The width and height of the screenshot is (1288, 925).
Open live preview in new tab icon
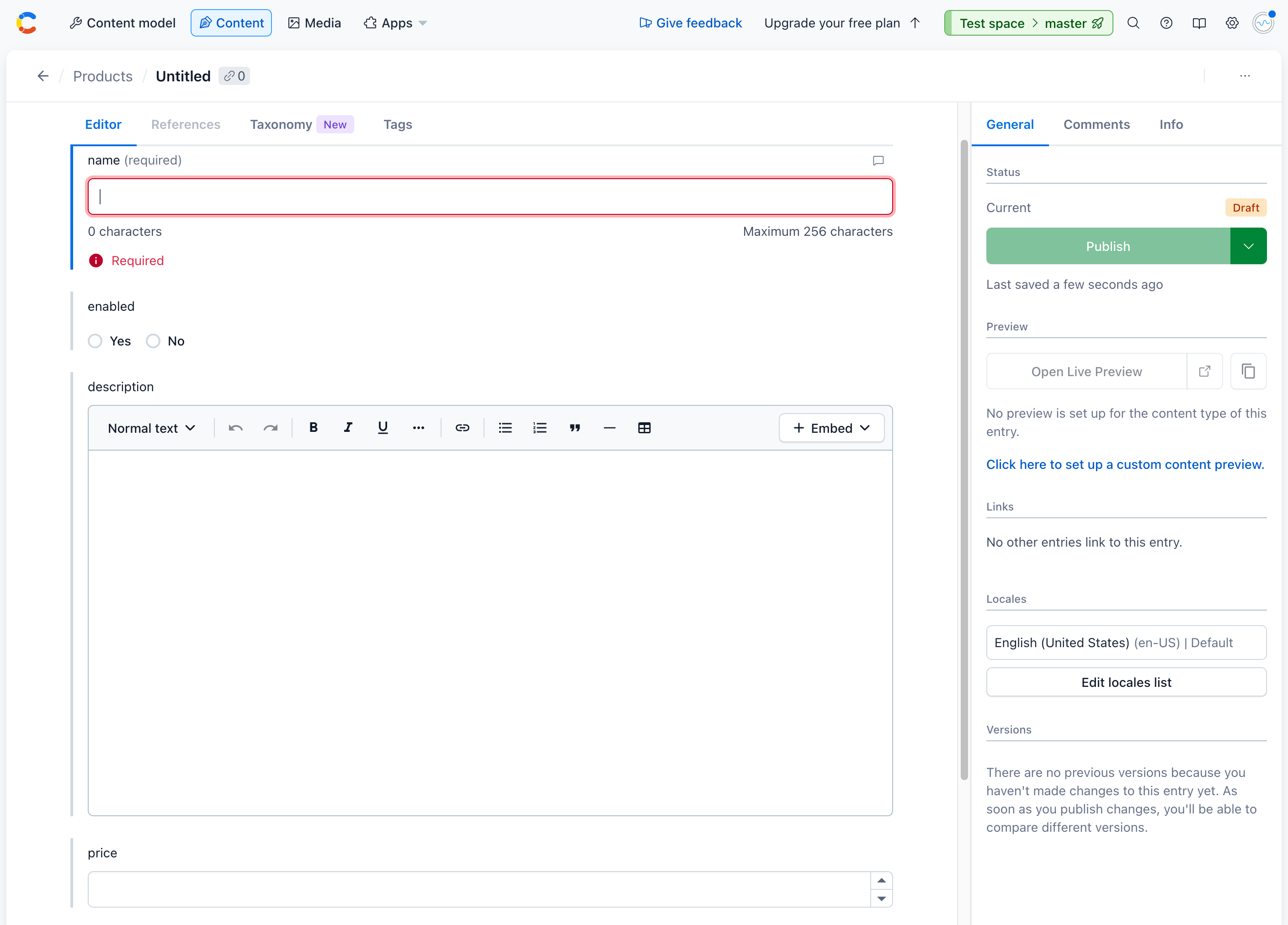coord(1204,372)
